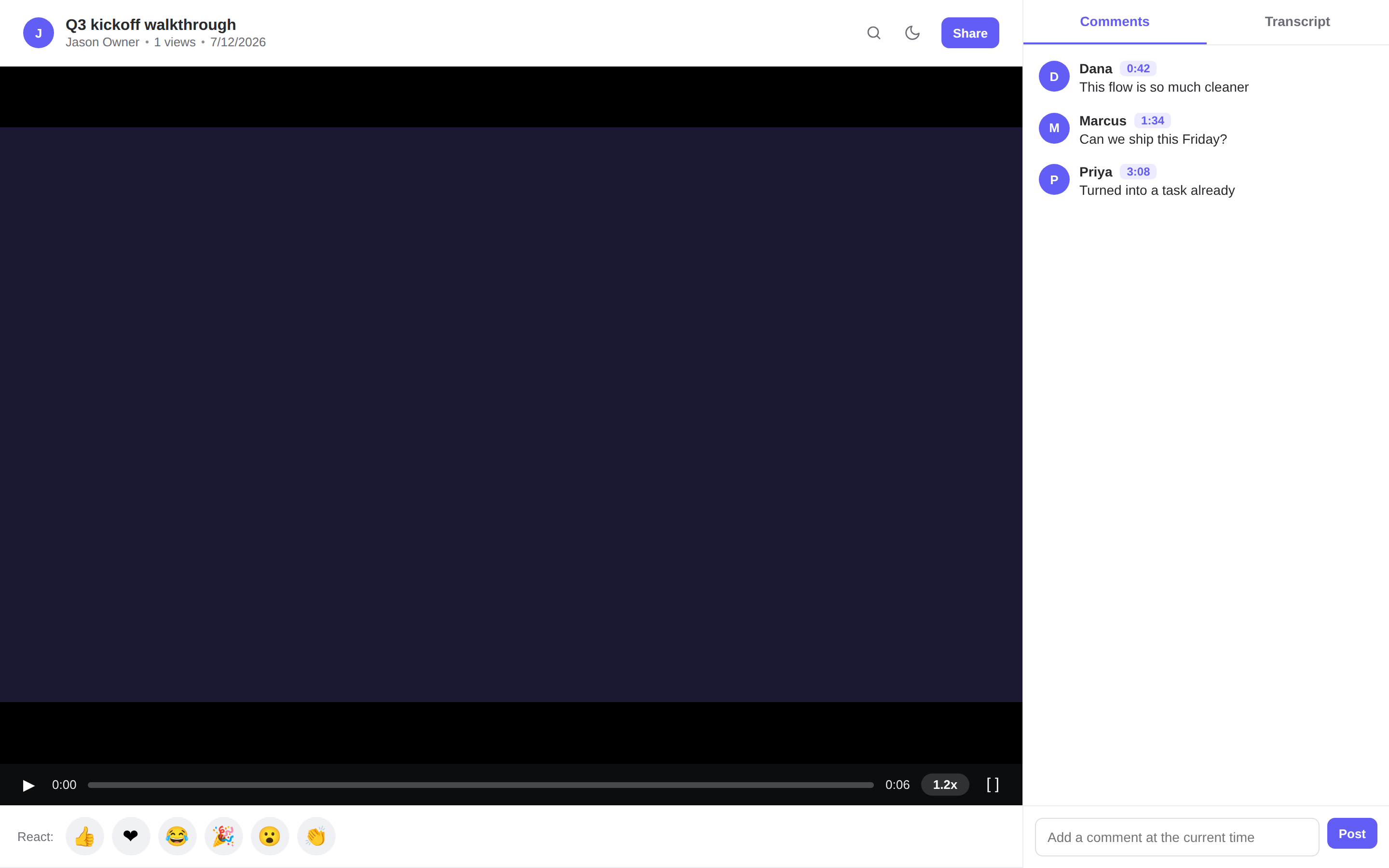1389x868 pixels.
Task: Change playback speed from 1.2x
Action: pyautogui.click(x=945, y=785)
